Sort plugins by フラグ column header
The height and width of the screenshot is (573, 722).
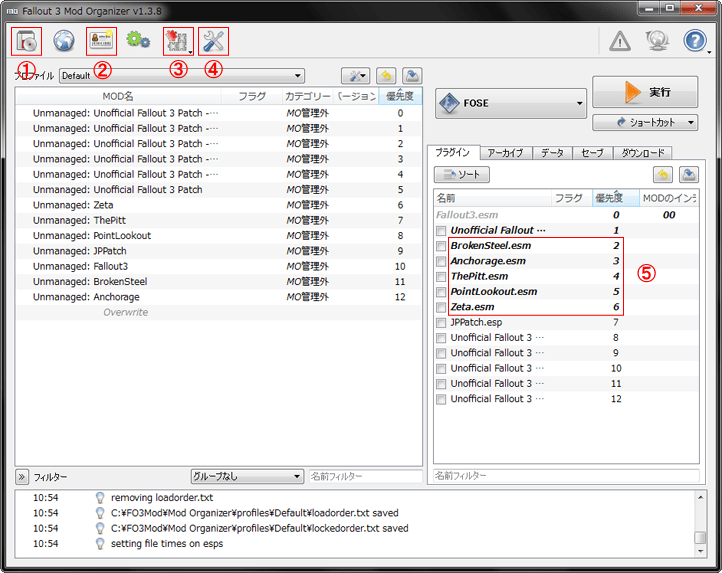pyautogui.click(x=572, y=198)
